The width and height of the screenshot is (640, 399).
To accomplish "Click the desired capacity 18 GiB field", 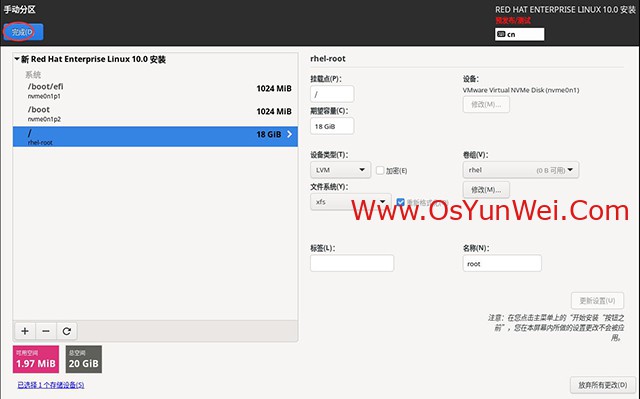I will pyautogui.click(x=332, y=126).
